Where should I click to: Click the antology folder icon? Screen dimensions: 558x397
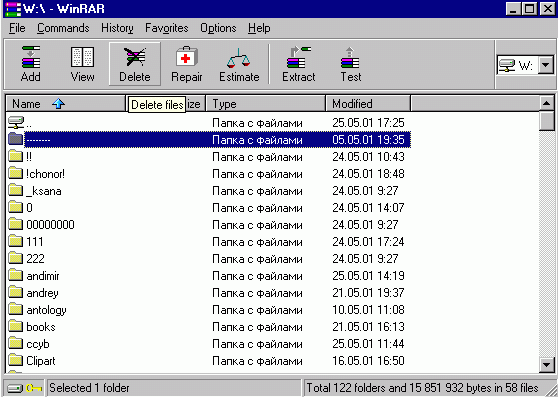point(15,309)
